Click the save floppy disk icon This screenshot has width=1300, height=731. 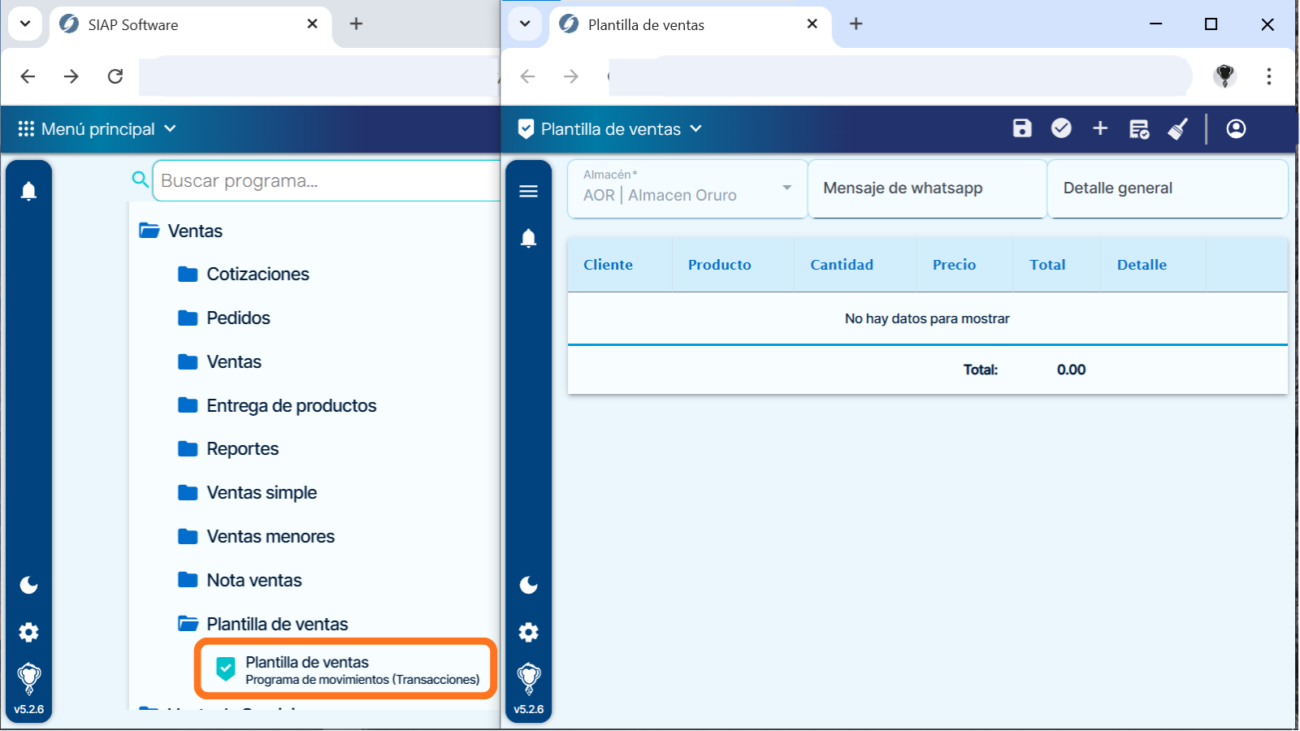[x=1021, y=128]
